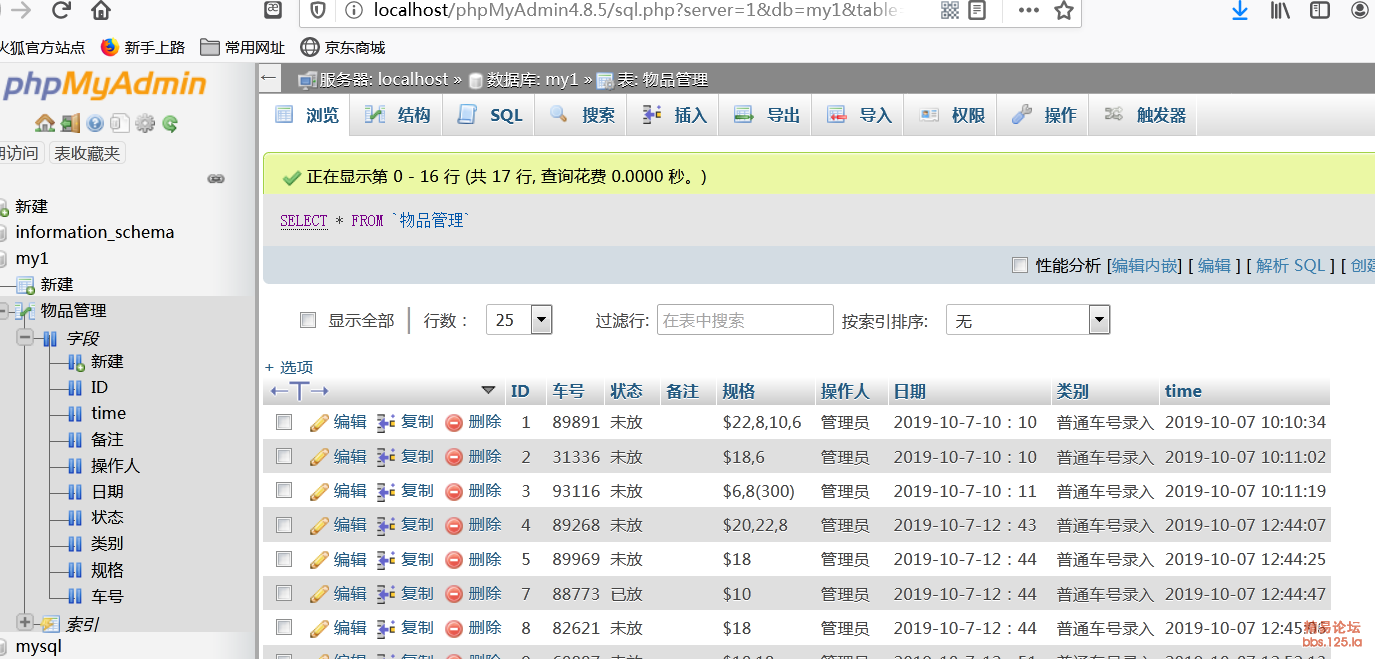Image resolution: width=1375 pixels, height=659 pixels.
Task: Click the 解析 SQL explain link
Action: tap(1290, 265)
